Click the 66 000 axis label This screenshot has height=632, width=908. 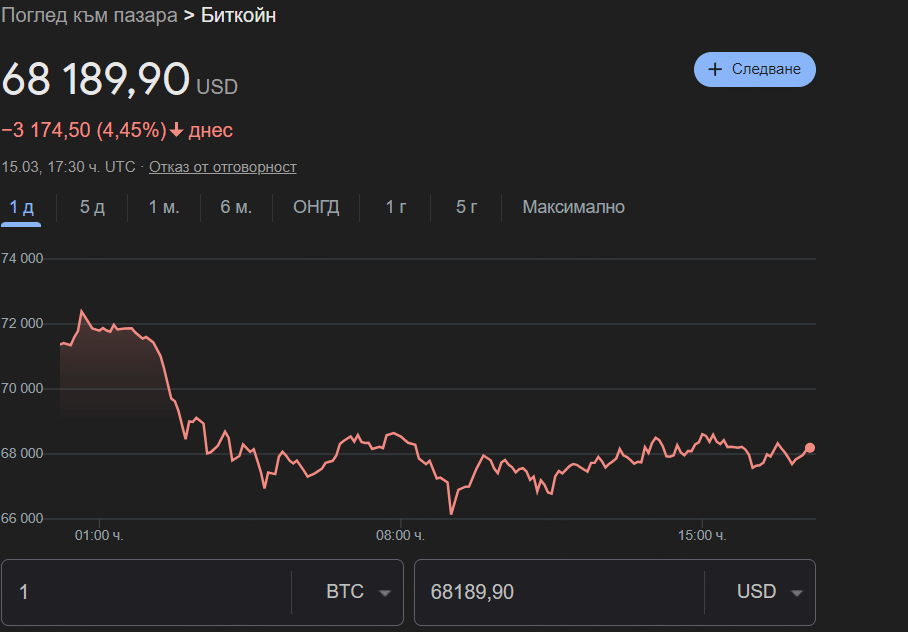pyautogui.click(x=22, y=518)
